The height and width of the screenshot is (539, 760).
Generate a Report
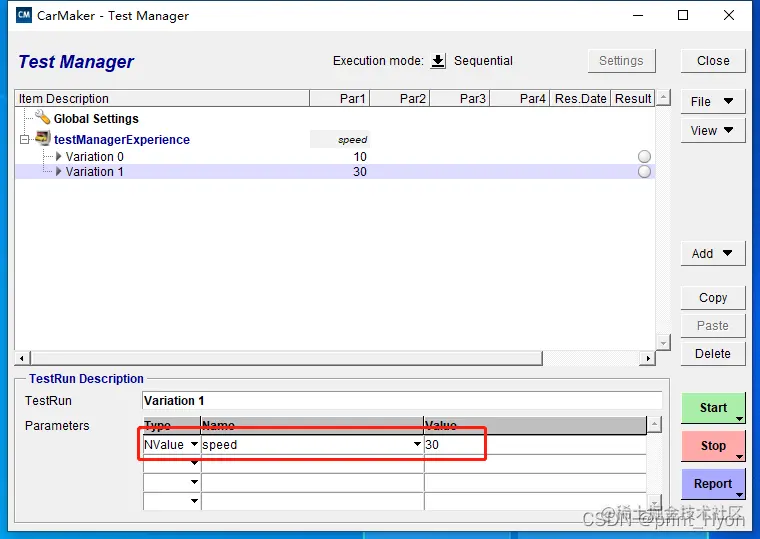(712, 483)
